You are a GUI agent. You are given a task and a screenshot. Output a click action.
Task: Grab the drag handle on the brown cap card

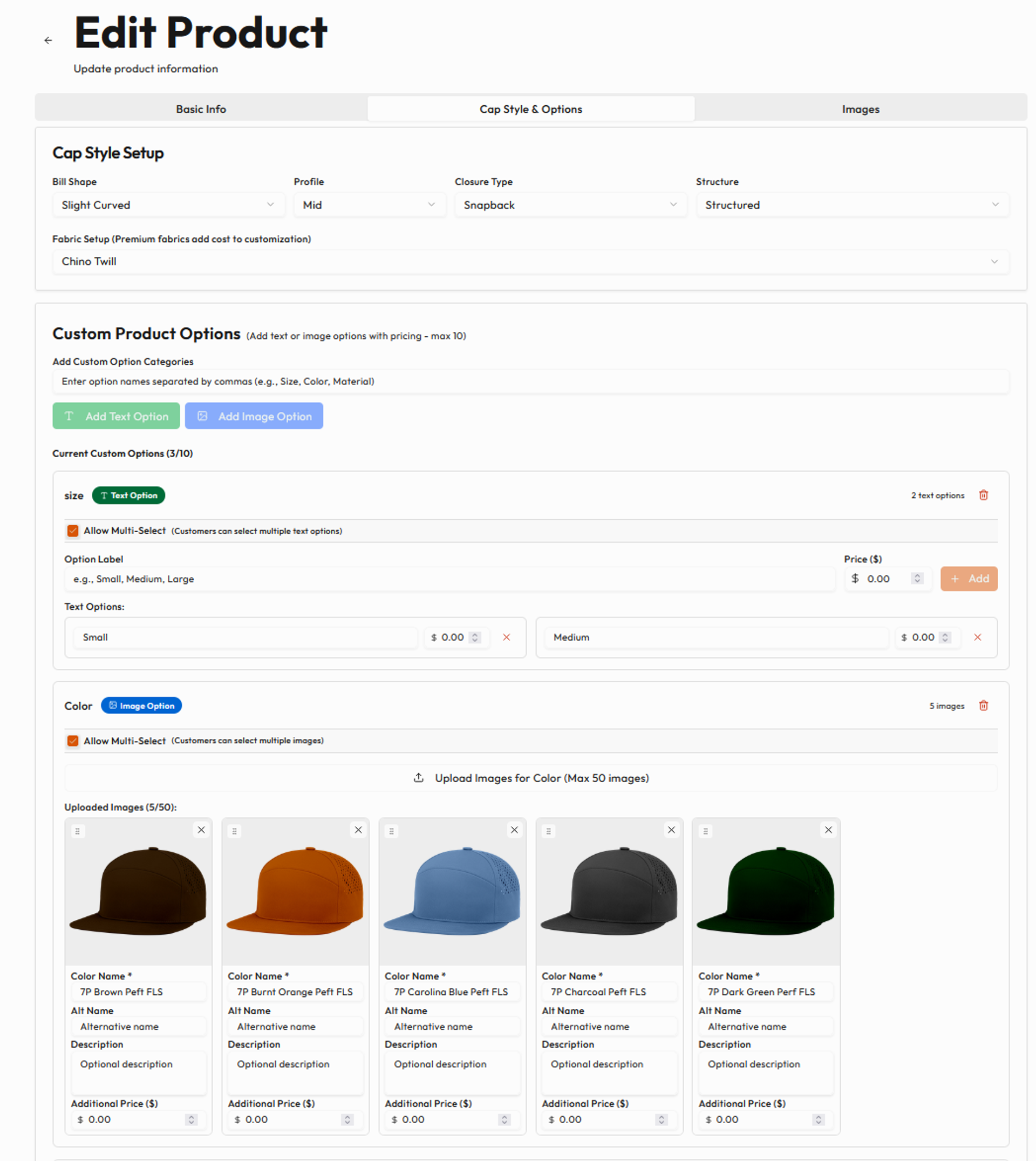(77, 831)
